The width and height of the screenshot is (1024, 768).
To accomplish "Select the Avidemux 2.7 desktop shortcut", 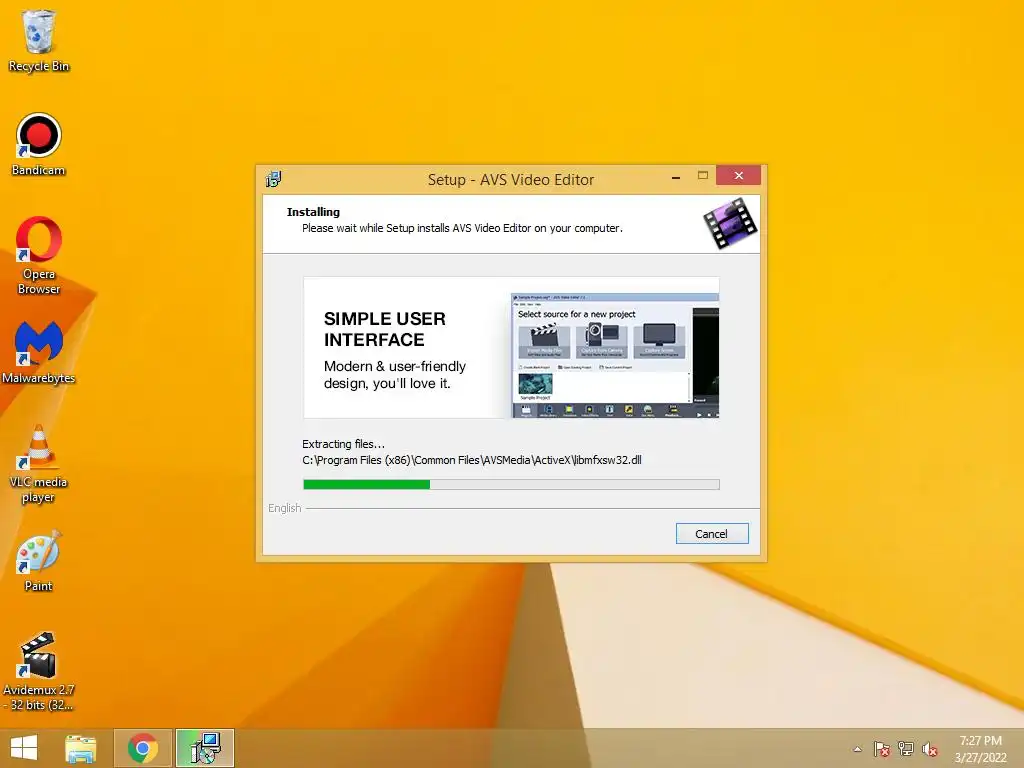I will point(39,671).
